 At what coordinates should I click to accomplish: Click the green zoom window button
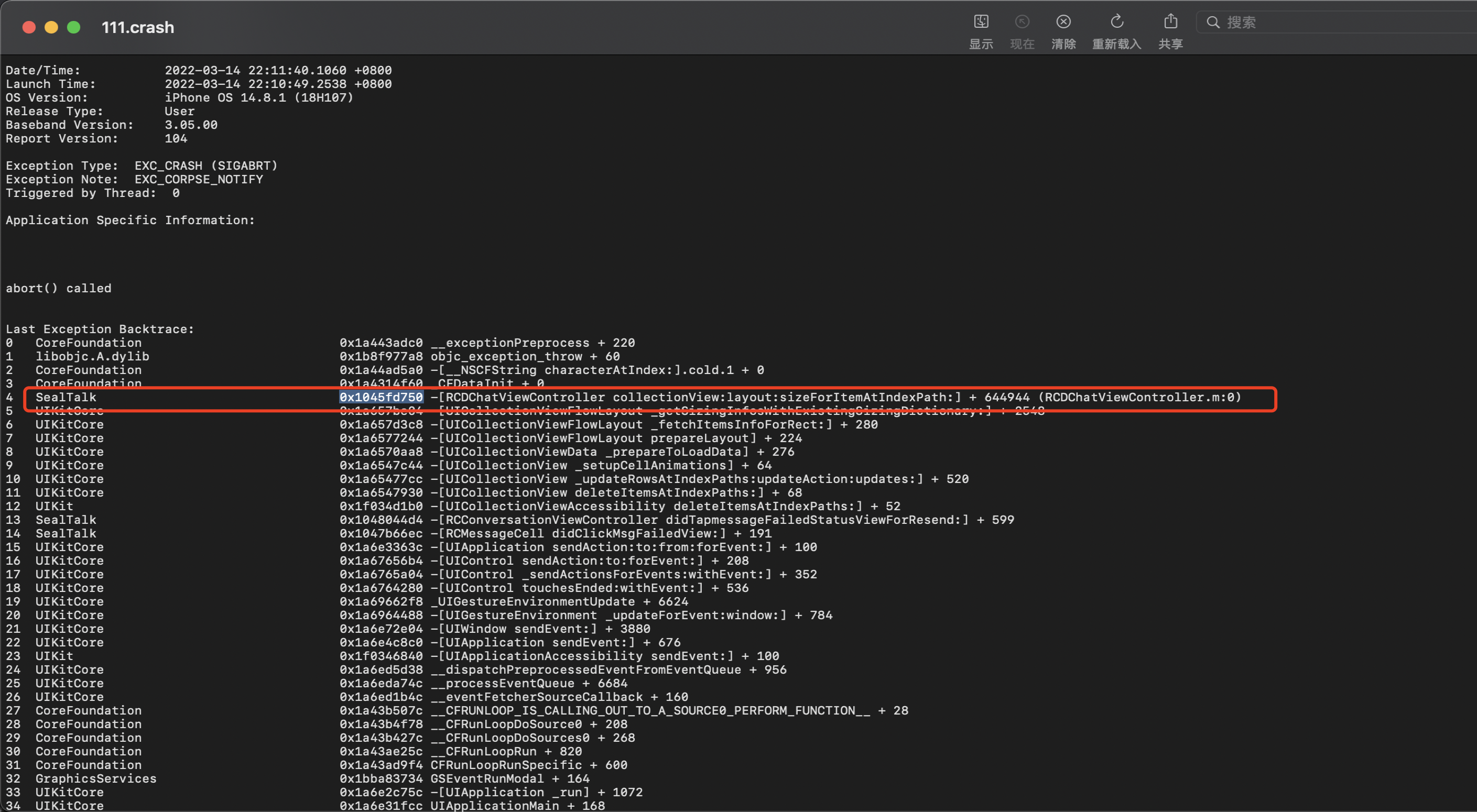click(x=73, y=28)
